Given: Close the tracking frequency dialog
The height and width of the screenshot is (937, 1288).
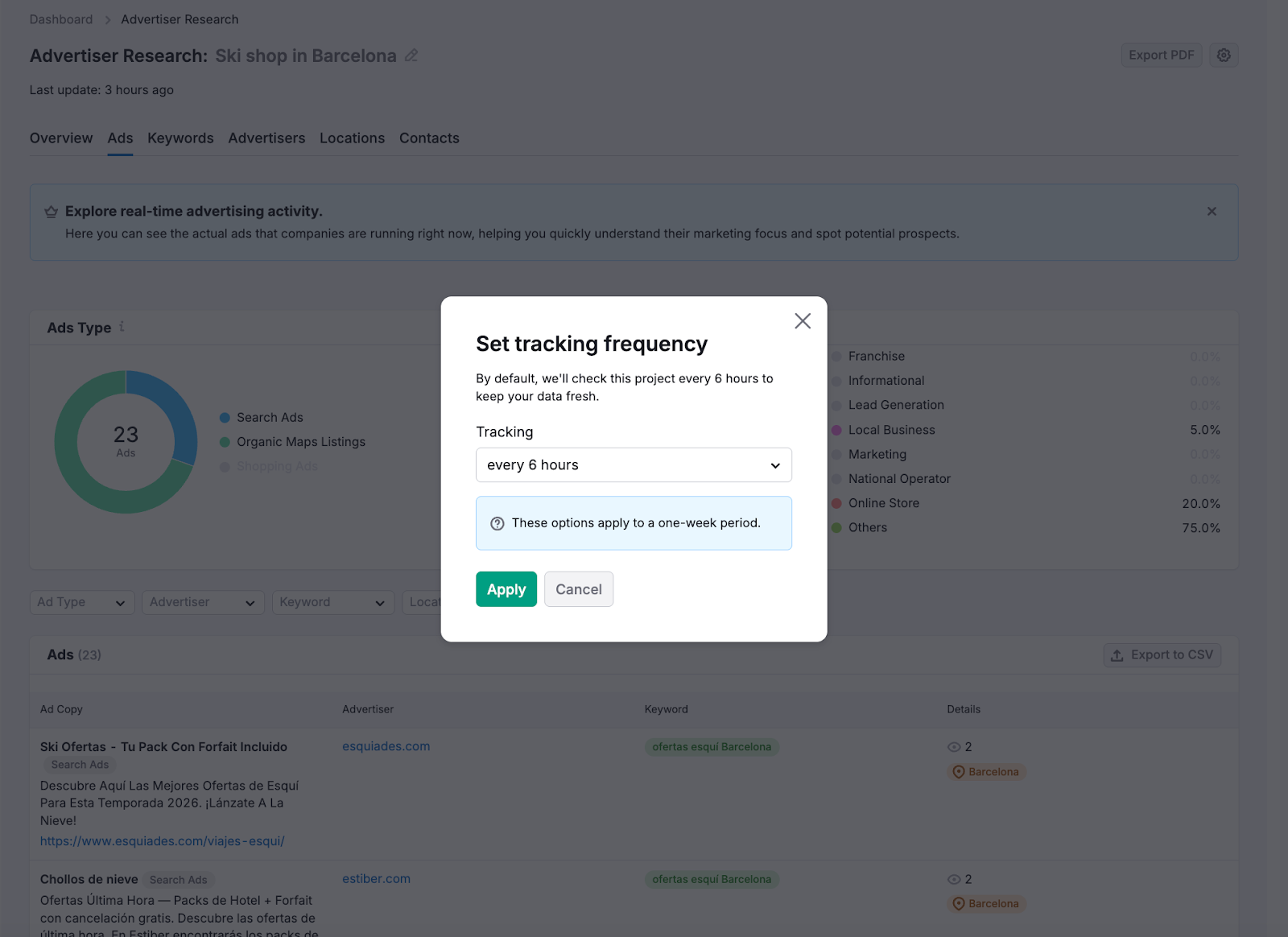Looking at the screenshot, I should click(x=802, y=321).
